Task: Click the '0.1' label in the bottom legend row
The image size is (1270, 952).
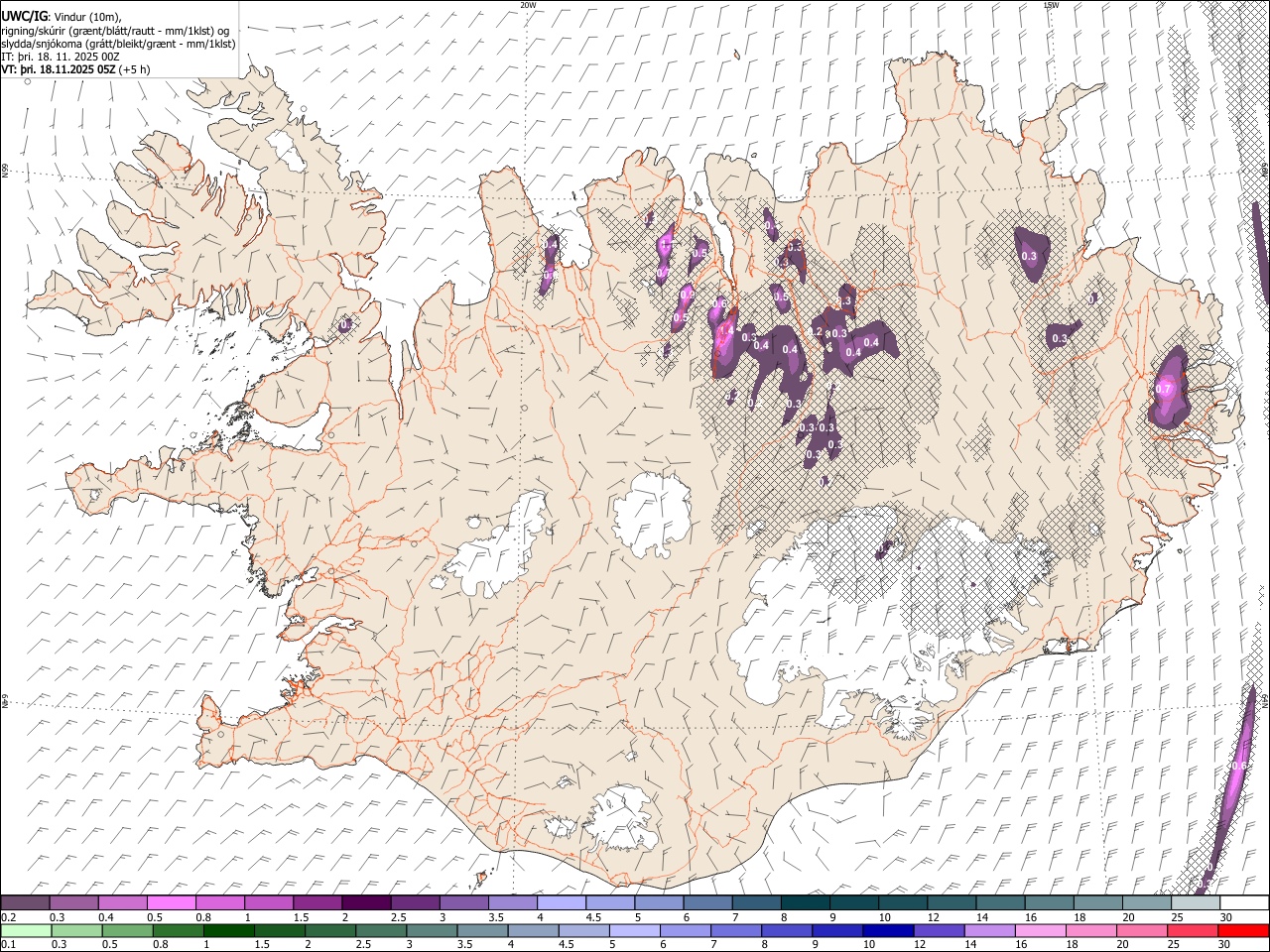Action: click(9, 945)
